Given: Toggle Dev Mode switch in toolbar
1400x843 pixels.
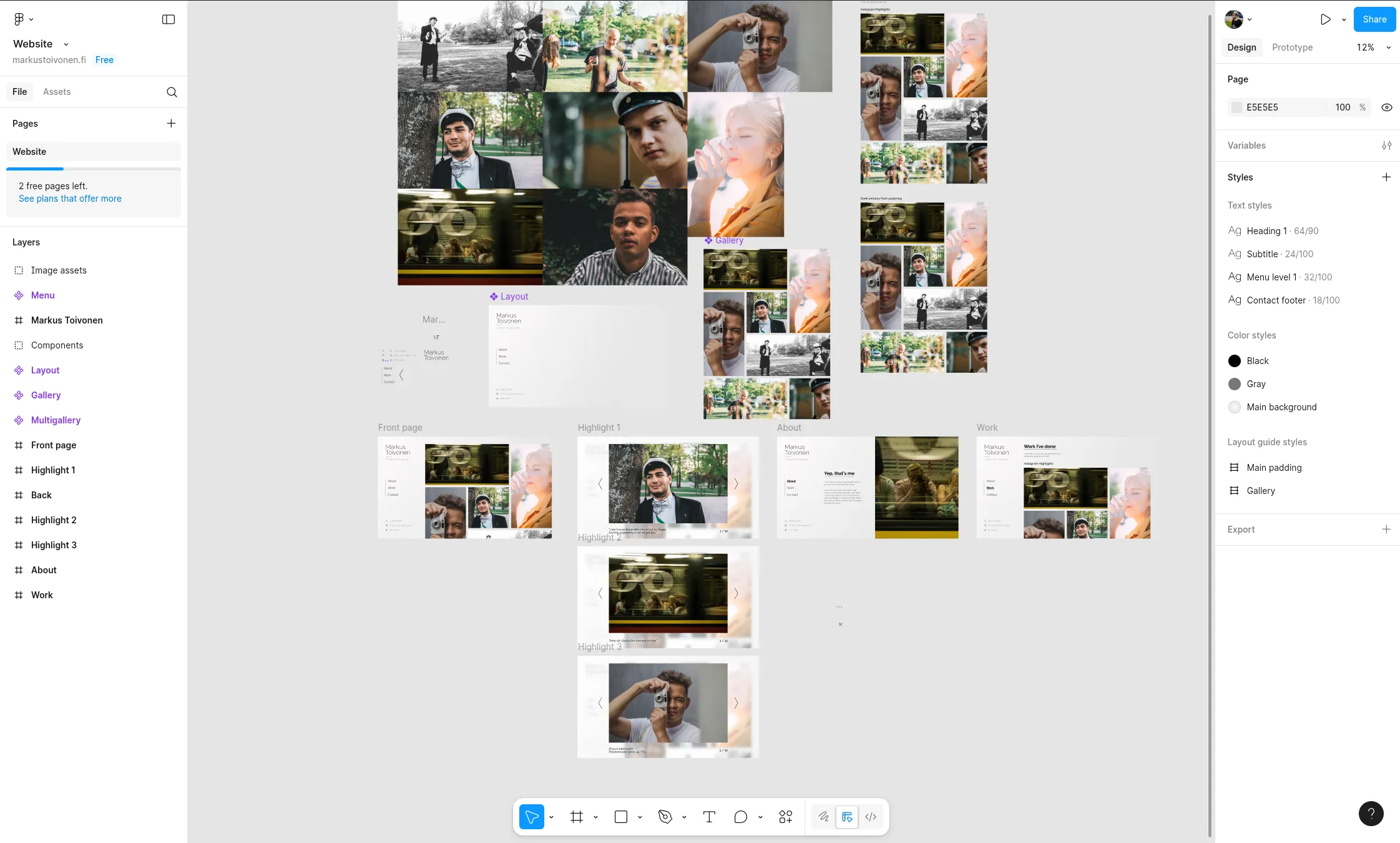Looking at the screenshot, I should (x=871, y=817).
